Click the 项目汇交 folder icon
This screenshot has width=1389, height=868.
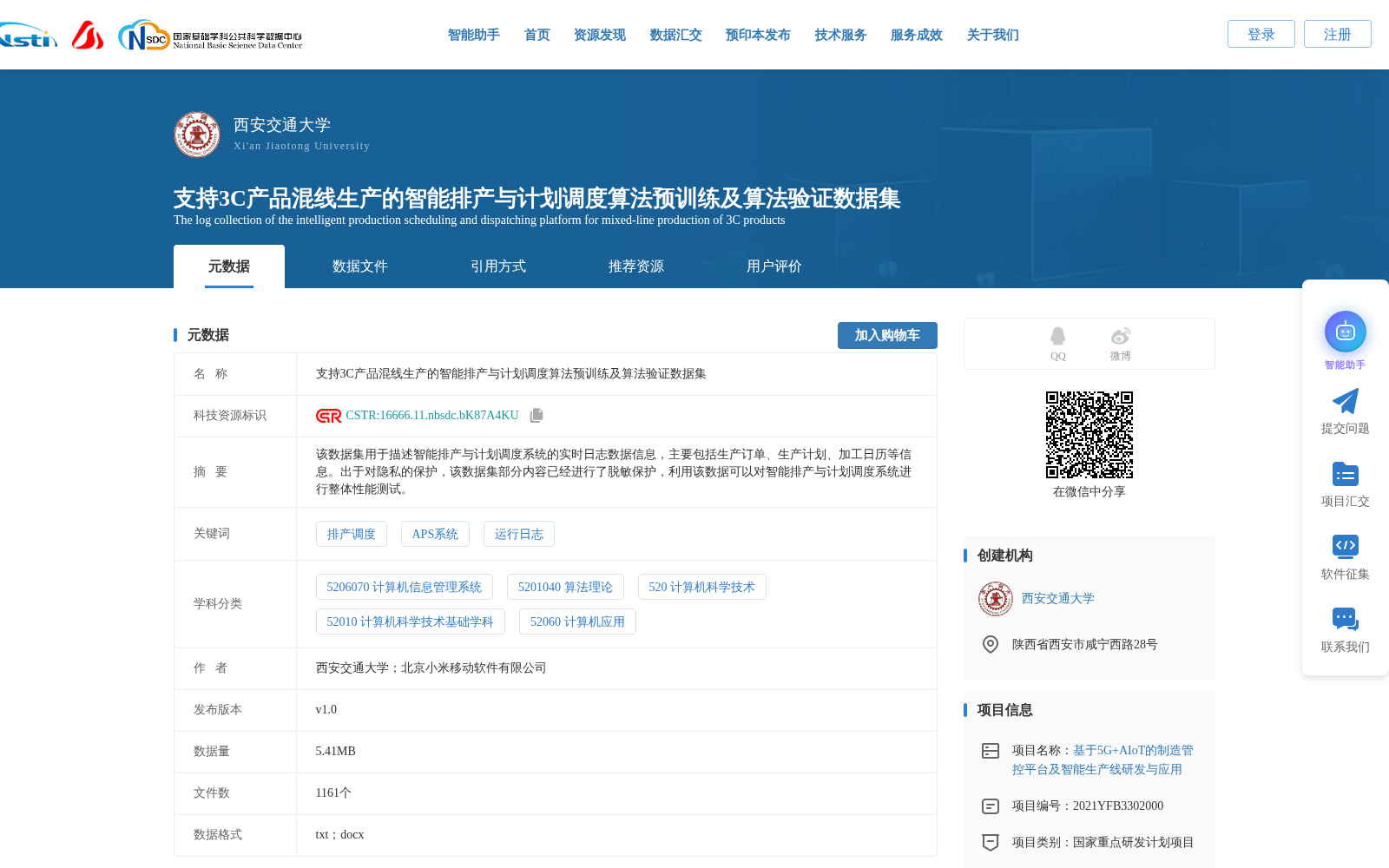pos(1346,474)
